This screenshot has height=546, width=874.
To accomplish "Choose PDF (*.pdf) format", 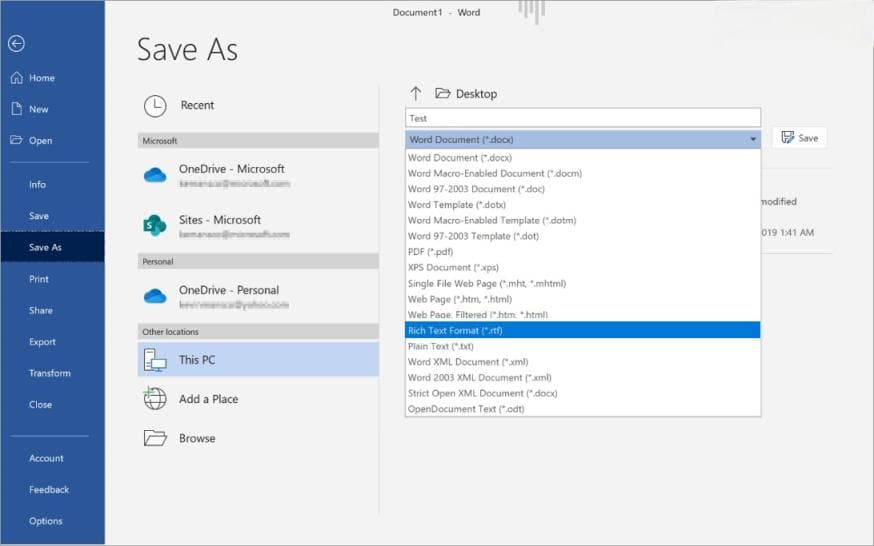I will click(x=583, y=251).
